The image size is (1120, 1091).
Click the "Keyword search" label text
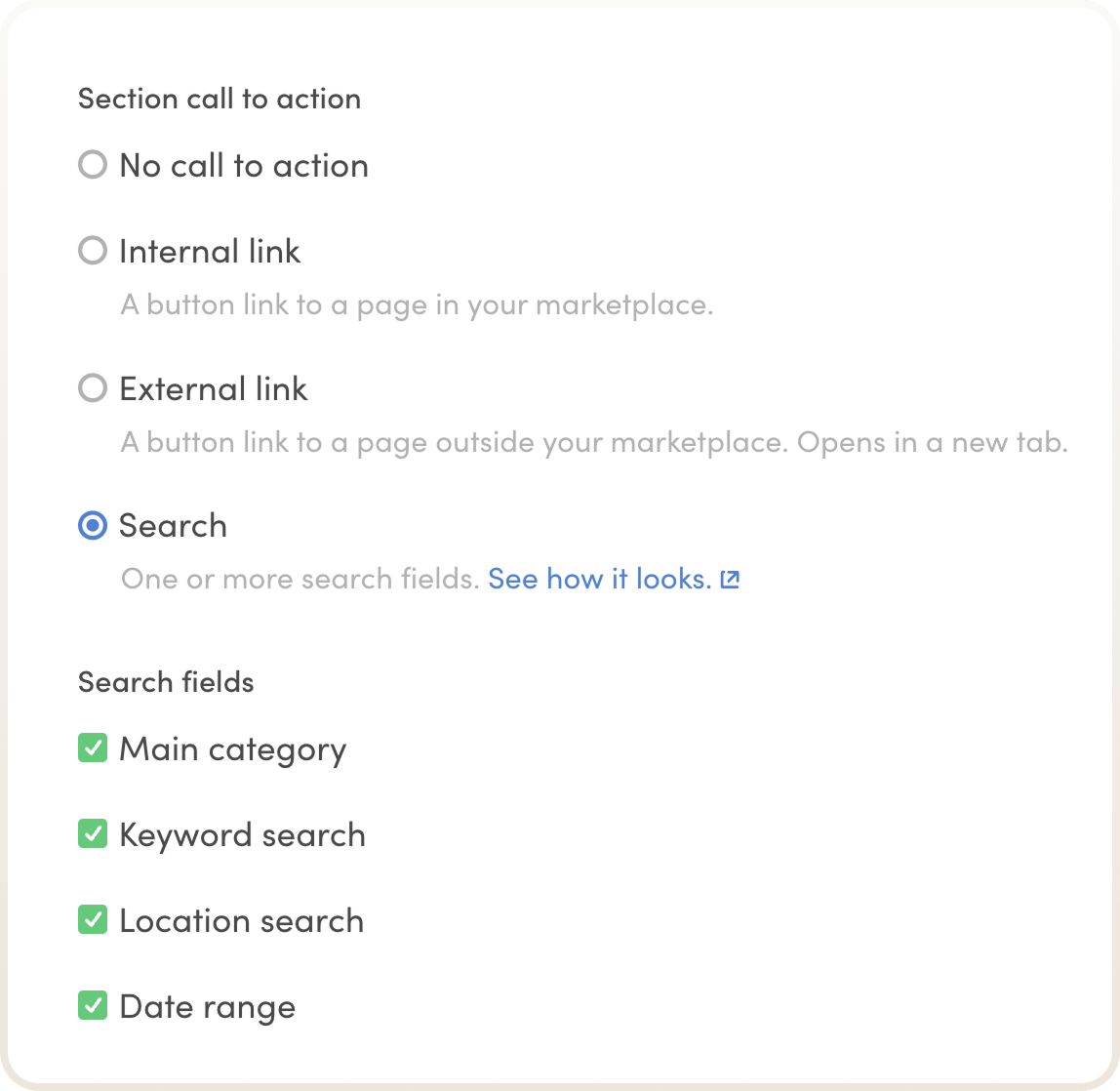242,835
